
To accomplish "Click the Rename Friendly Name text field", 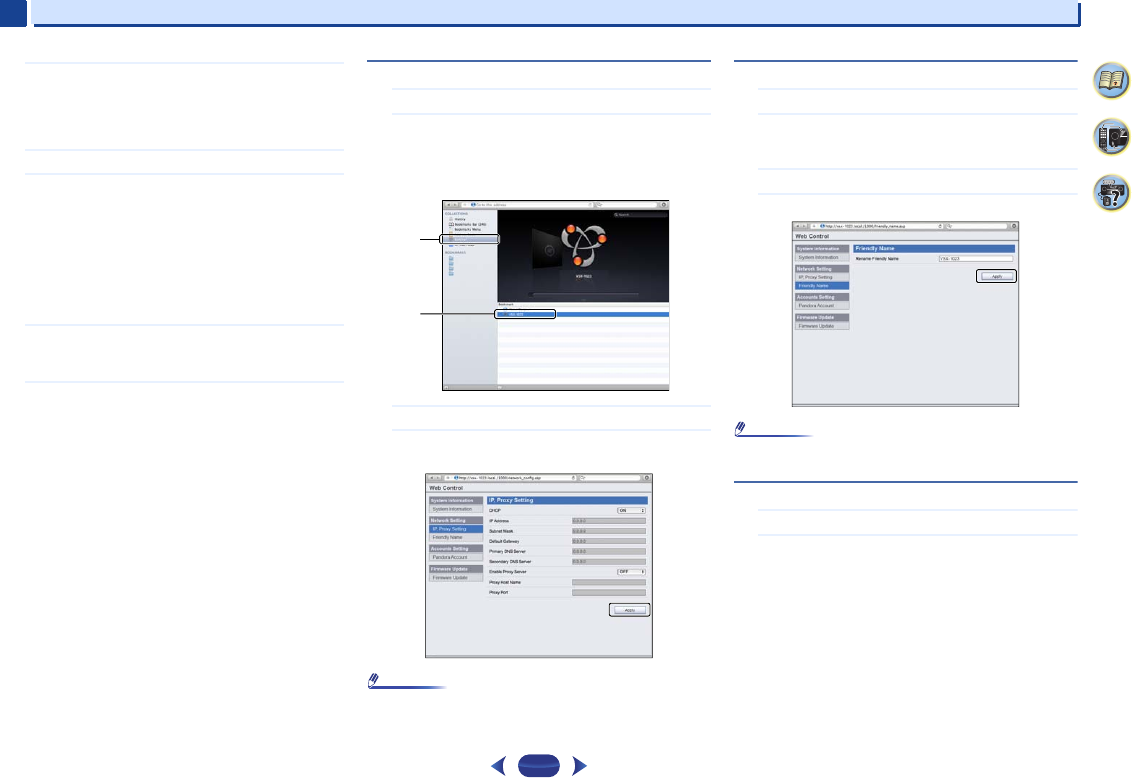I will tap(976, 258).
